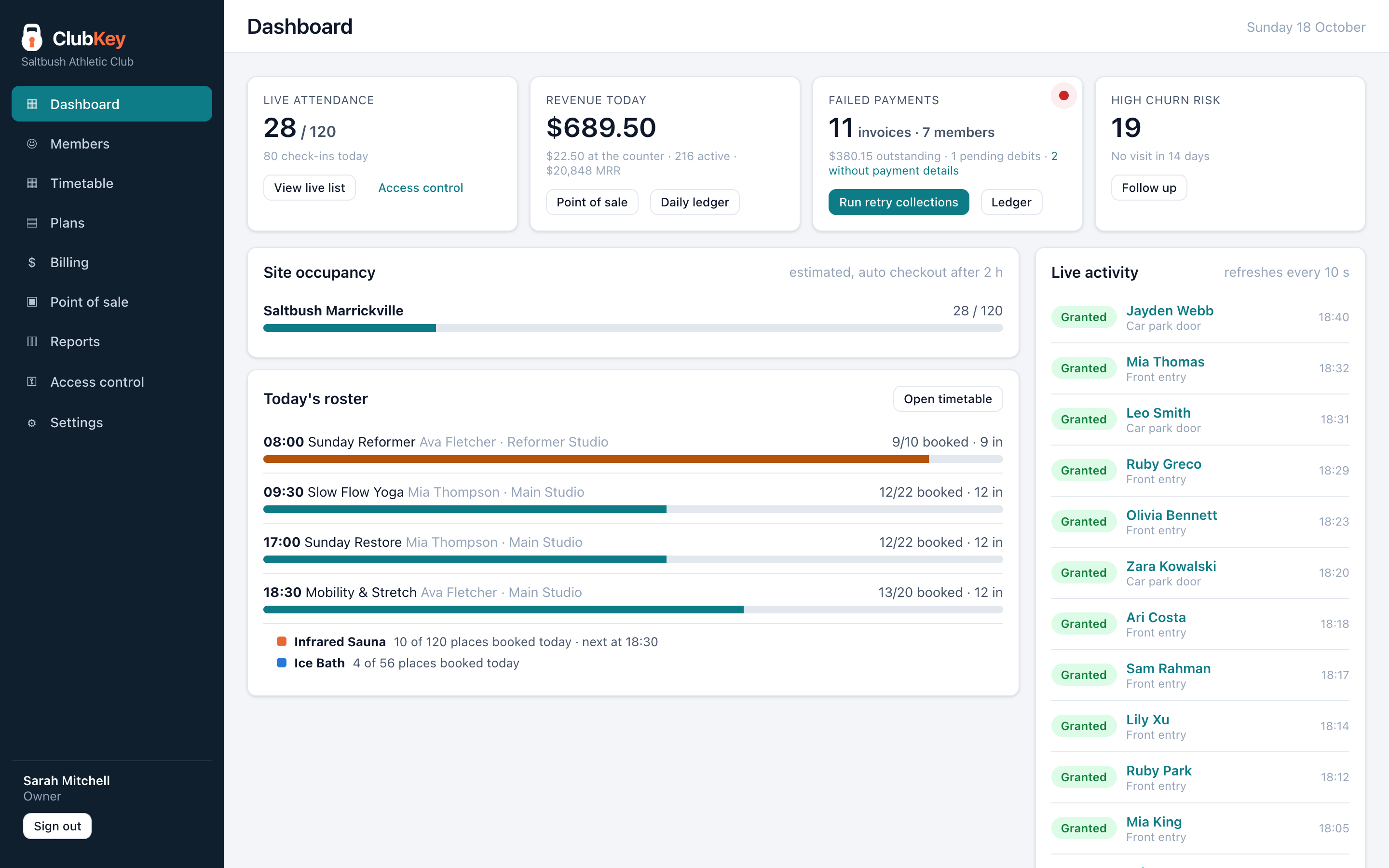Click the Granted badge beside Ari Costa
The image size is (1389, 868).
(x=1083, y=624)
